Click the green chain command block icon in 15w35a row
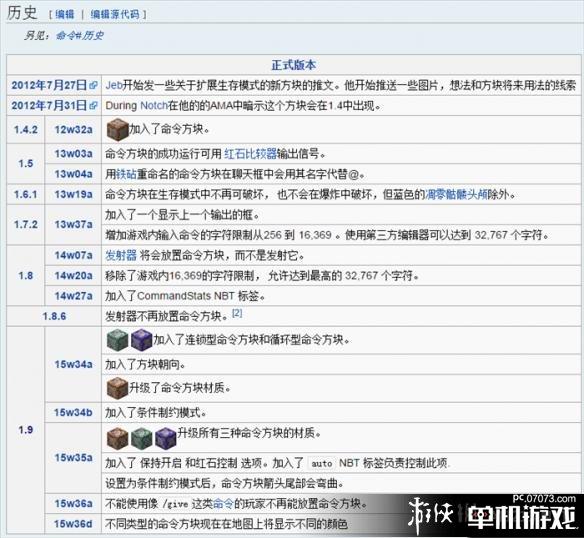584x538 pixels. click(142, 438)
